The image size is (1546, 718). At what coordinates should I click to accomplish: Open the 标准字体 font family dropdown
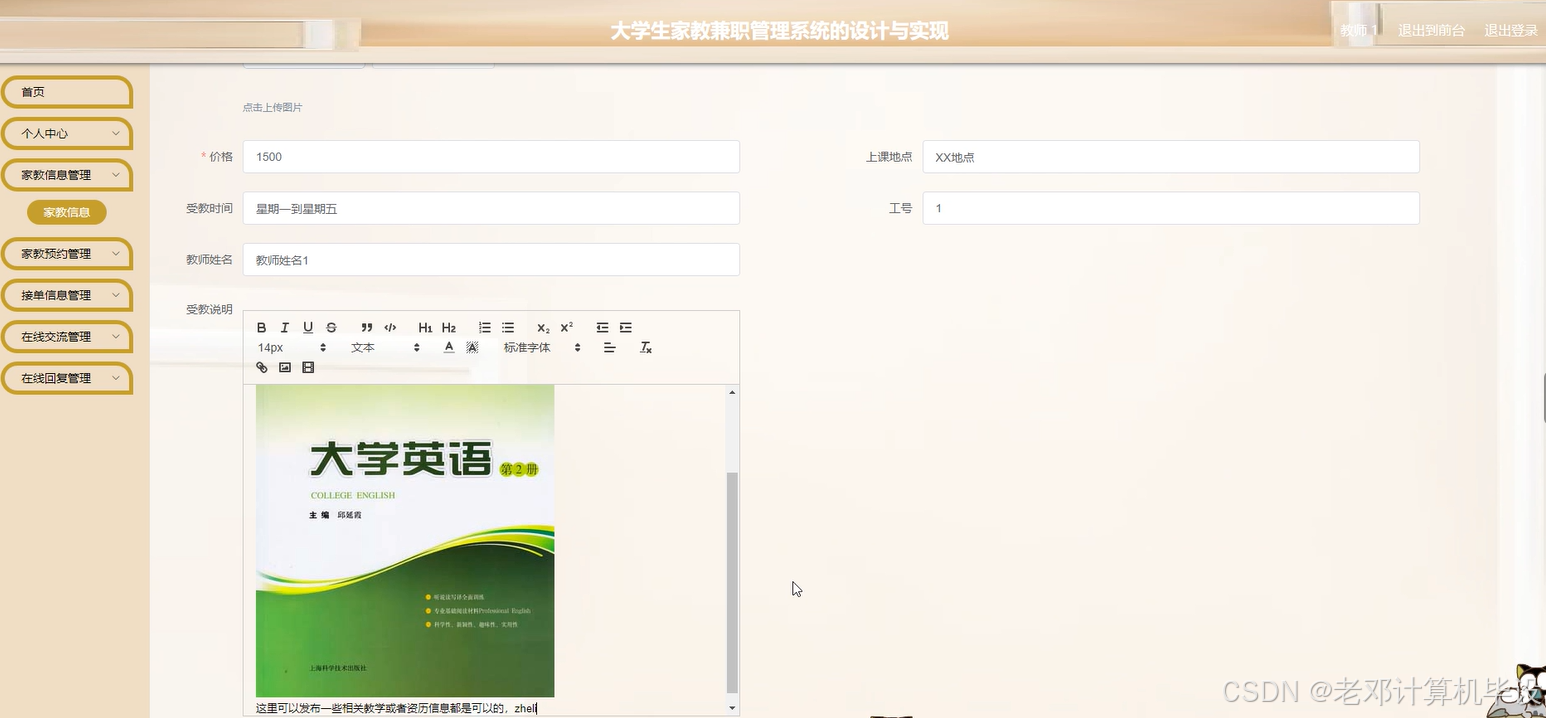(x=542, y=348)
